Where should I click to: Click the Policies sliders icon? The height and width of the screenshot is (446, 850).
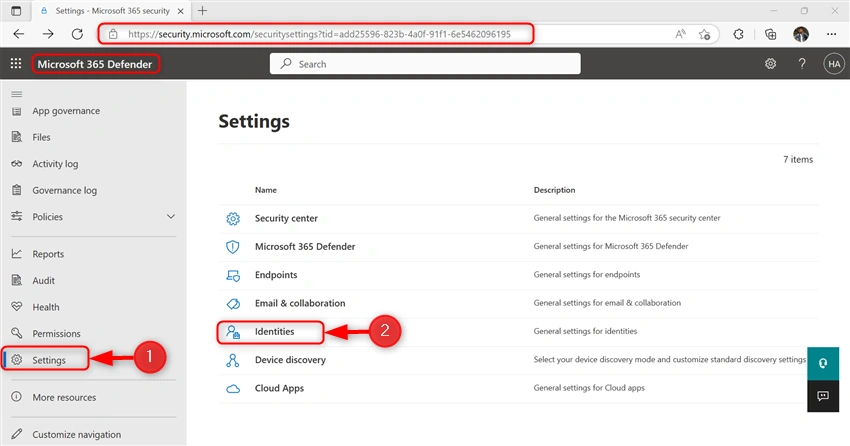(17, 216)
